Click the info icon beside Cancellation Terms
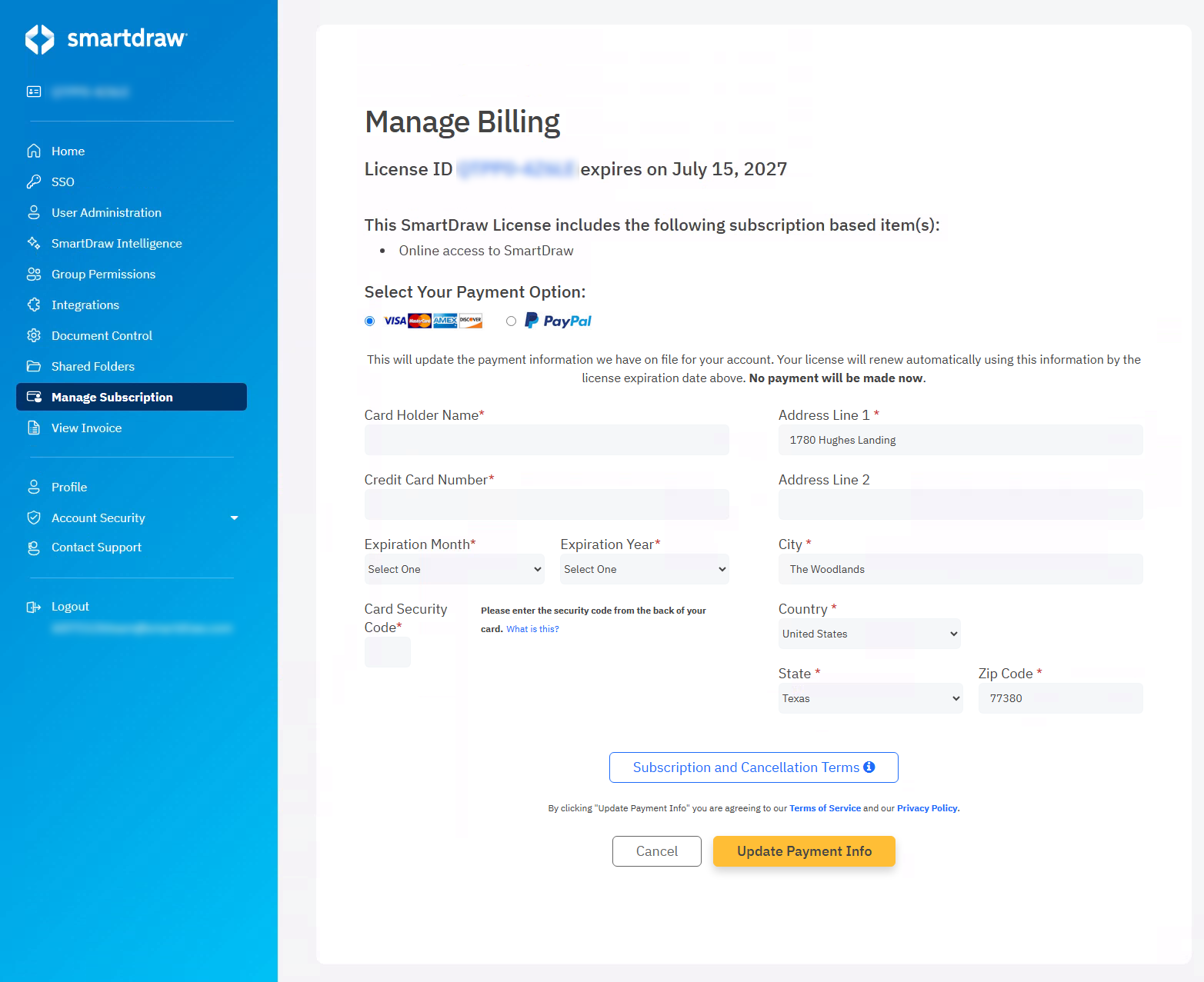 pos(869,767)
